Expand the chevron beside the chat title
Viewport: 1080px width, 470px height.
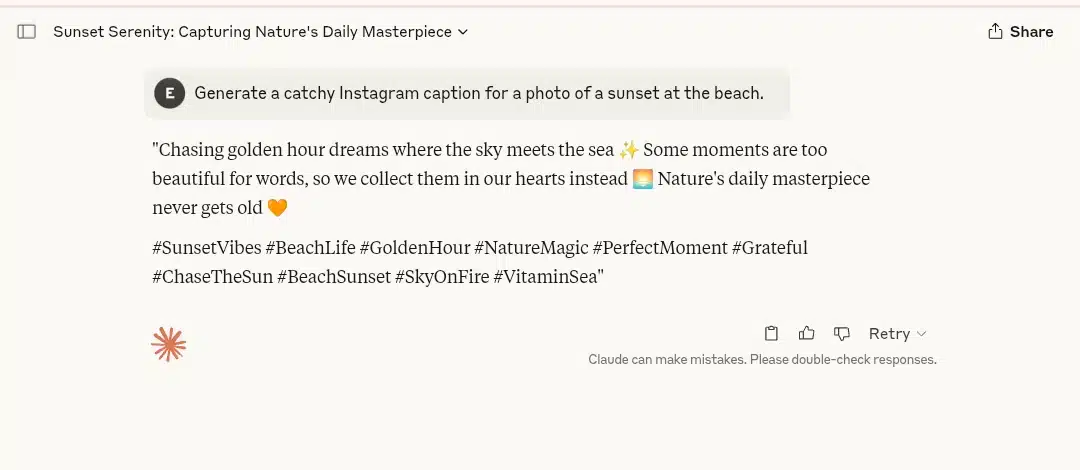click(x=463, y=32)
